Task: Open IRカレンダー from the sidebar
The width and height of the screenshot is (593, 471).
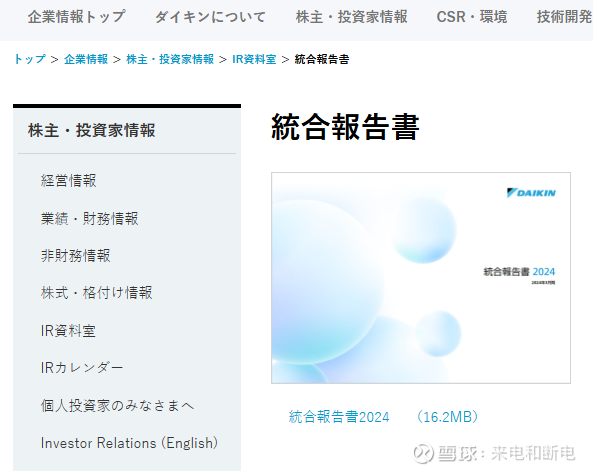Action: [82, 367]
